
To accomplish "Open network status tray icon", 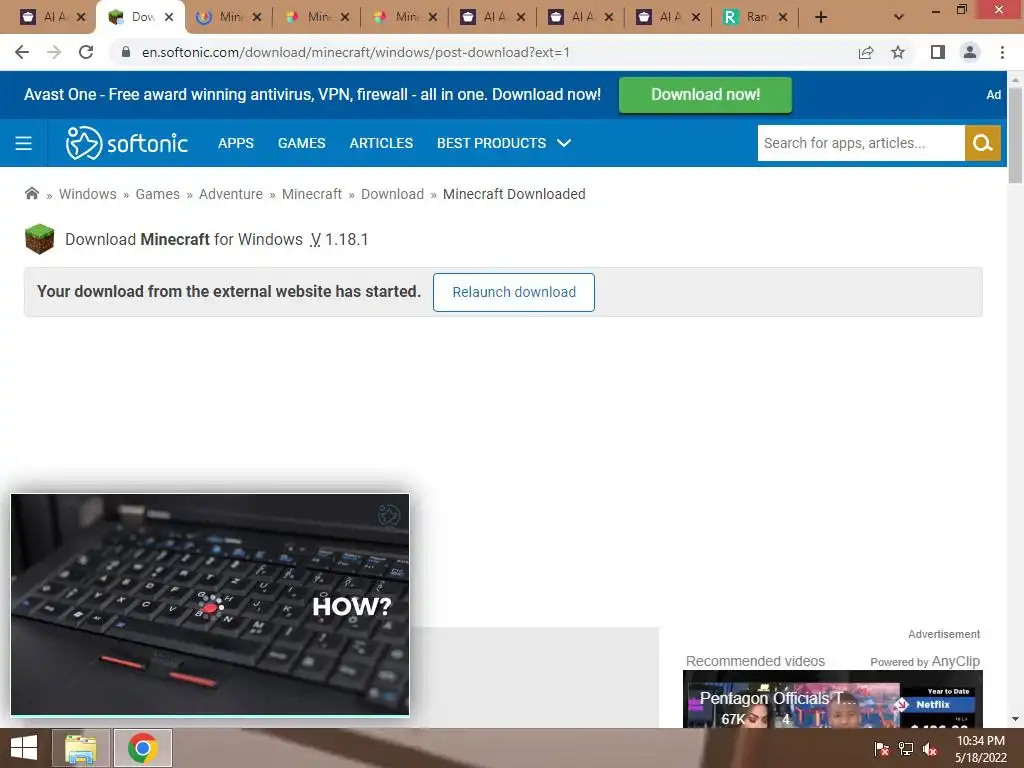I will (906, 749).
